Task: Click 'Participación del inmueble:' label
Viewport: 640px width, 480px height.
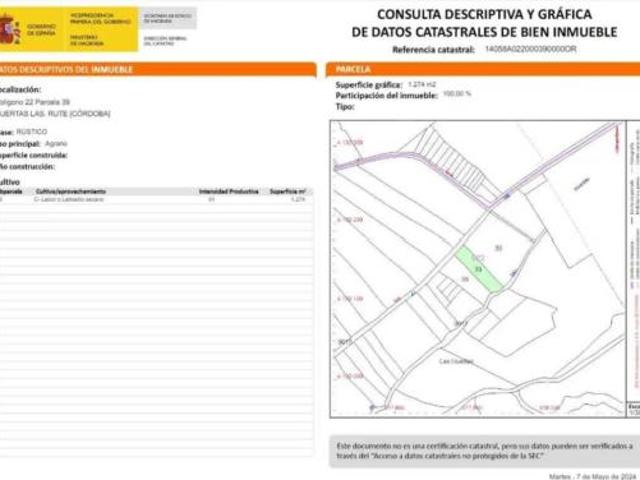Action: pos(387,96)
